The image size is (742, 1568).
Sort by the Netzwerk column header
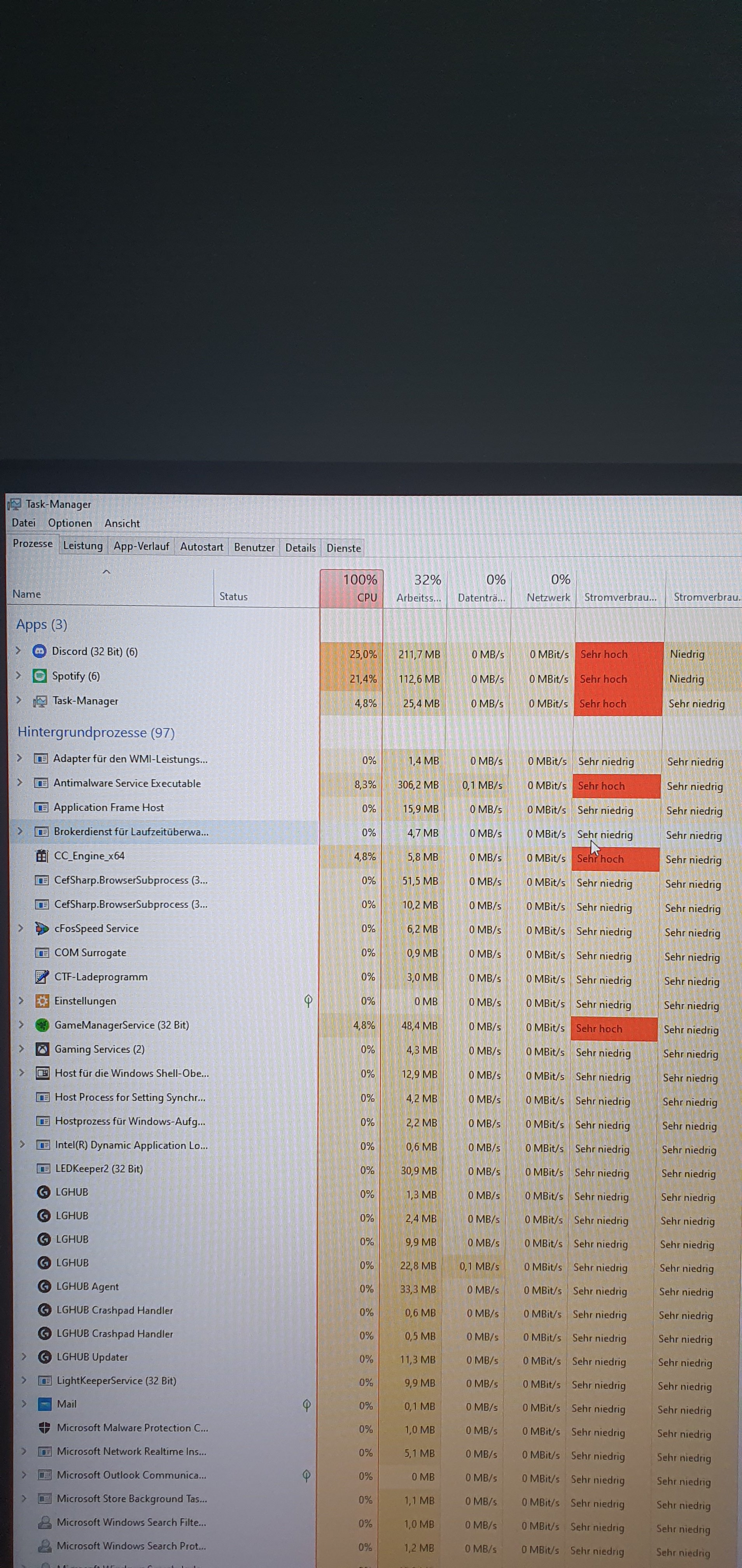544,589
